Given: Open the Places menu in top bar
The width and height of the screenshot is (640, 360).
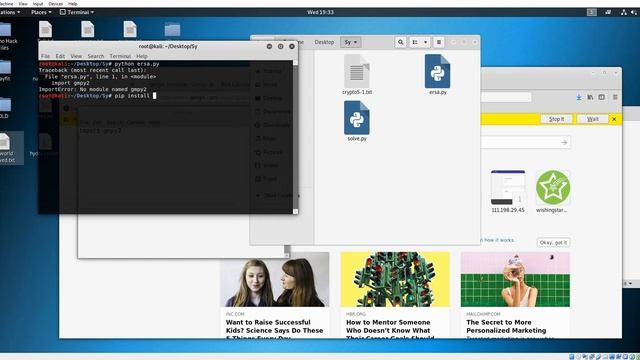Looking at the screenshot, I should (41, 12).
